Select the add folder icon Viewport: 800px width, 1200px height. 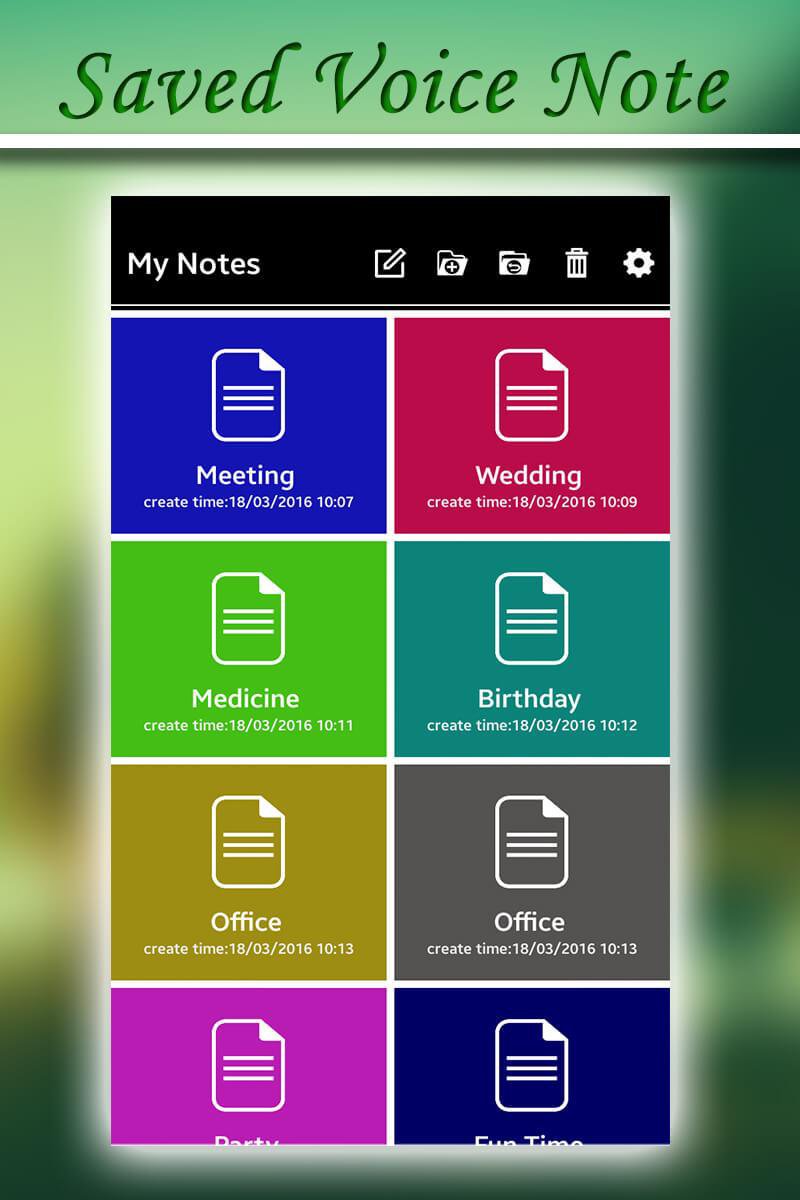click(x=453, y=263)
